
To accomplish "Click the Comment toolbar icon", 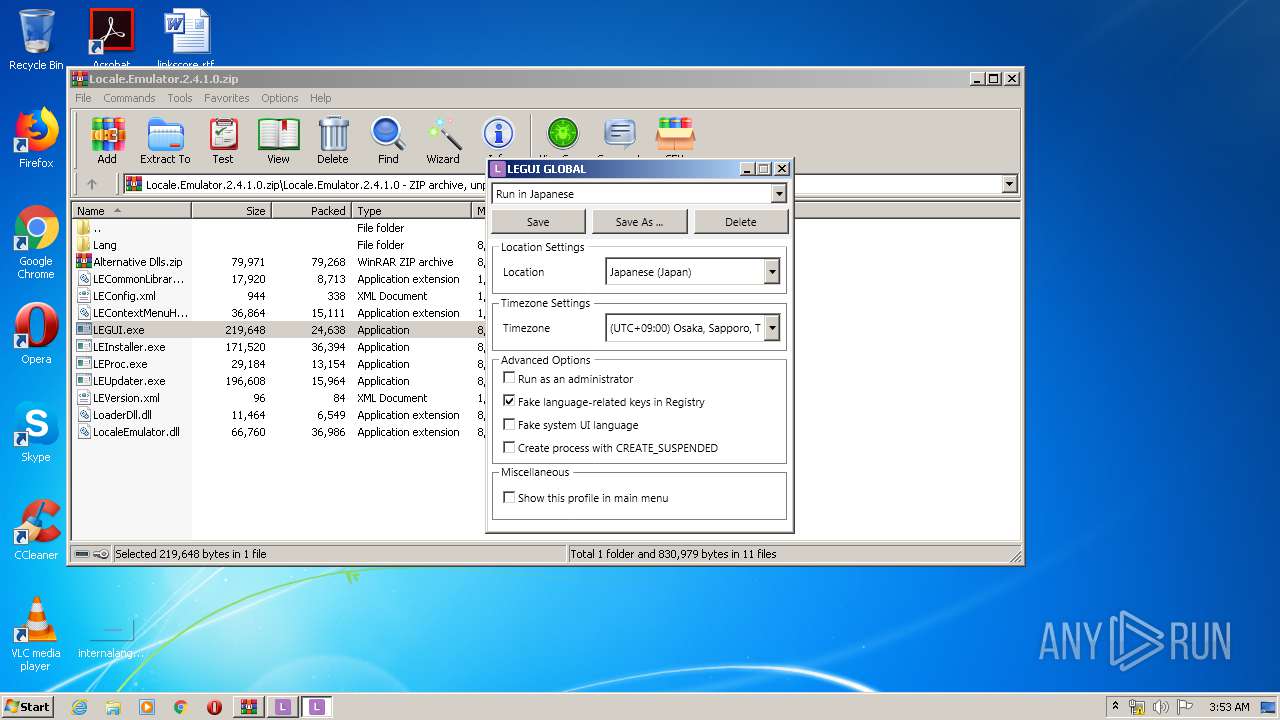I will point(620,135).
